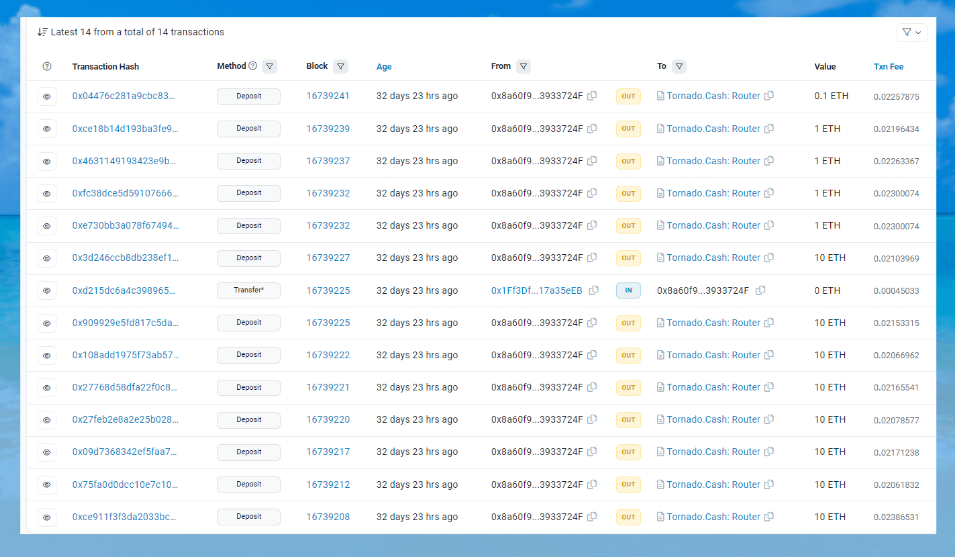Click eye icon for transaction 0xce911f3f3da2033bc
Viewport: 955px width, 557px height.
(47, 517)
